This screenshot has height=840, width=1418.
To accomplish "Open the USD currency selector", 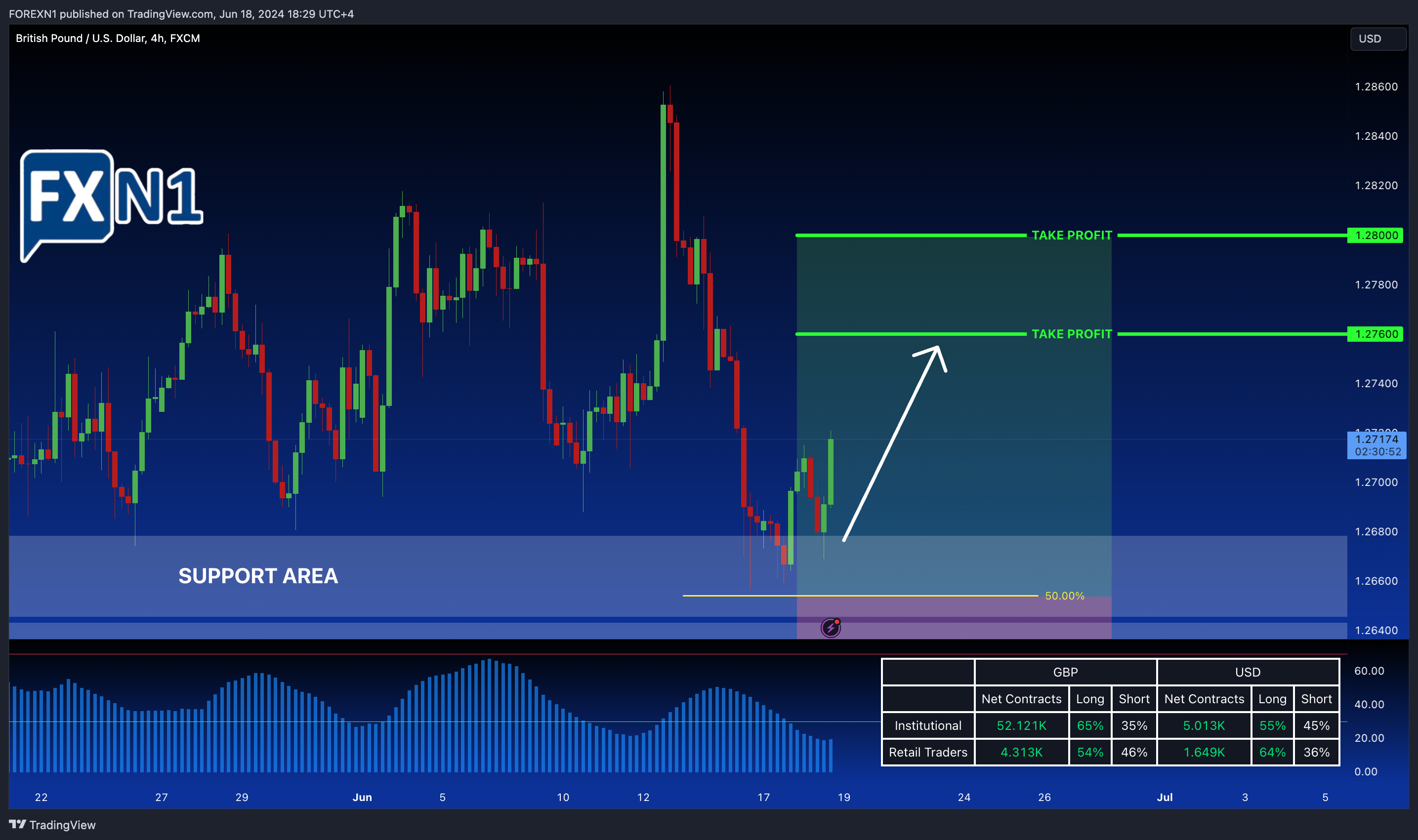I will (1378, 39).
